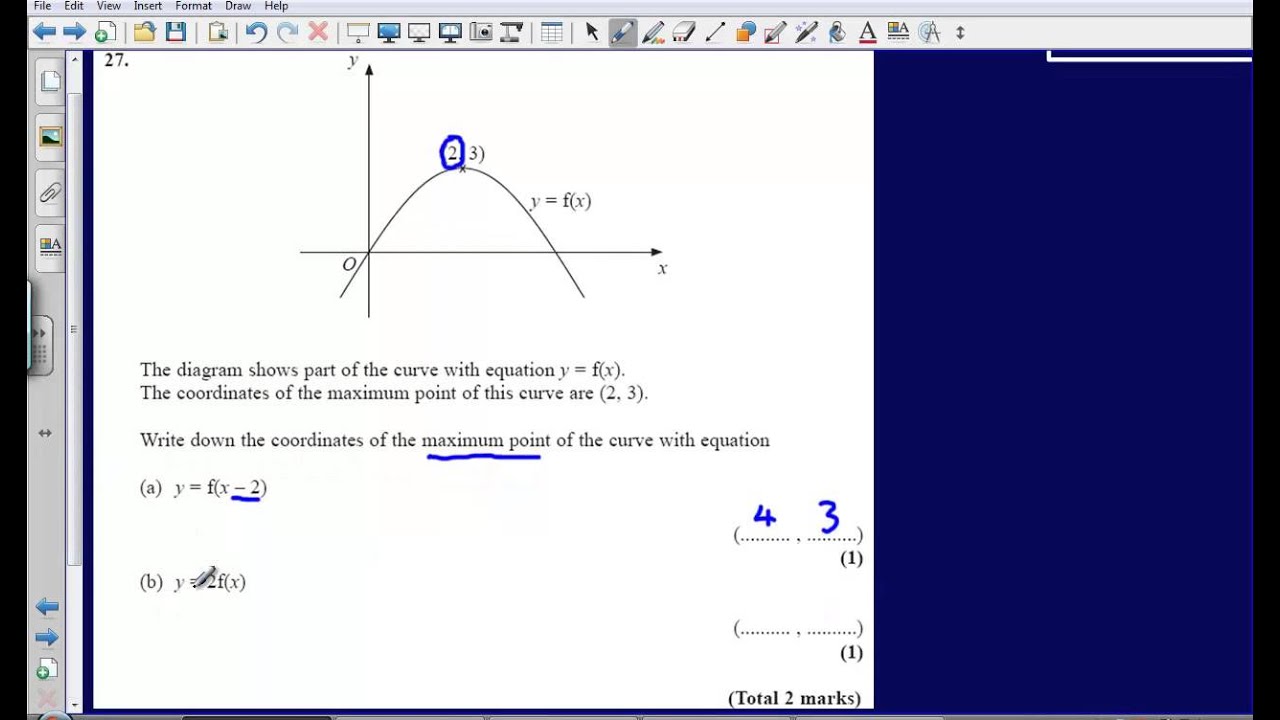
Task: Open the Properties icon in toolbar
Action: point(898,32)
